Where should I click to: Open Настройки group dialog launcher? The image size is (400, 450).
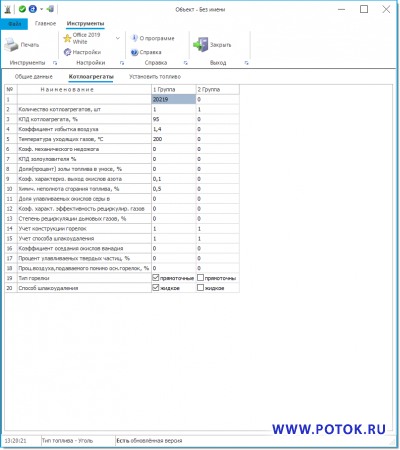(122, 63)
